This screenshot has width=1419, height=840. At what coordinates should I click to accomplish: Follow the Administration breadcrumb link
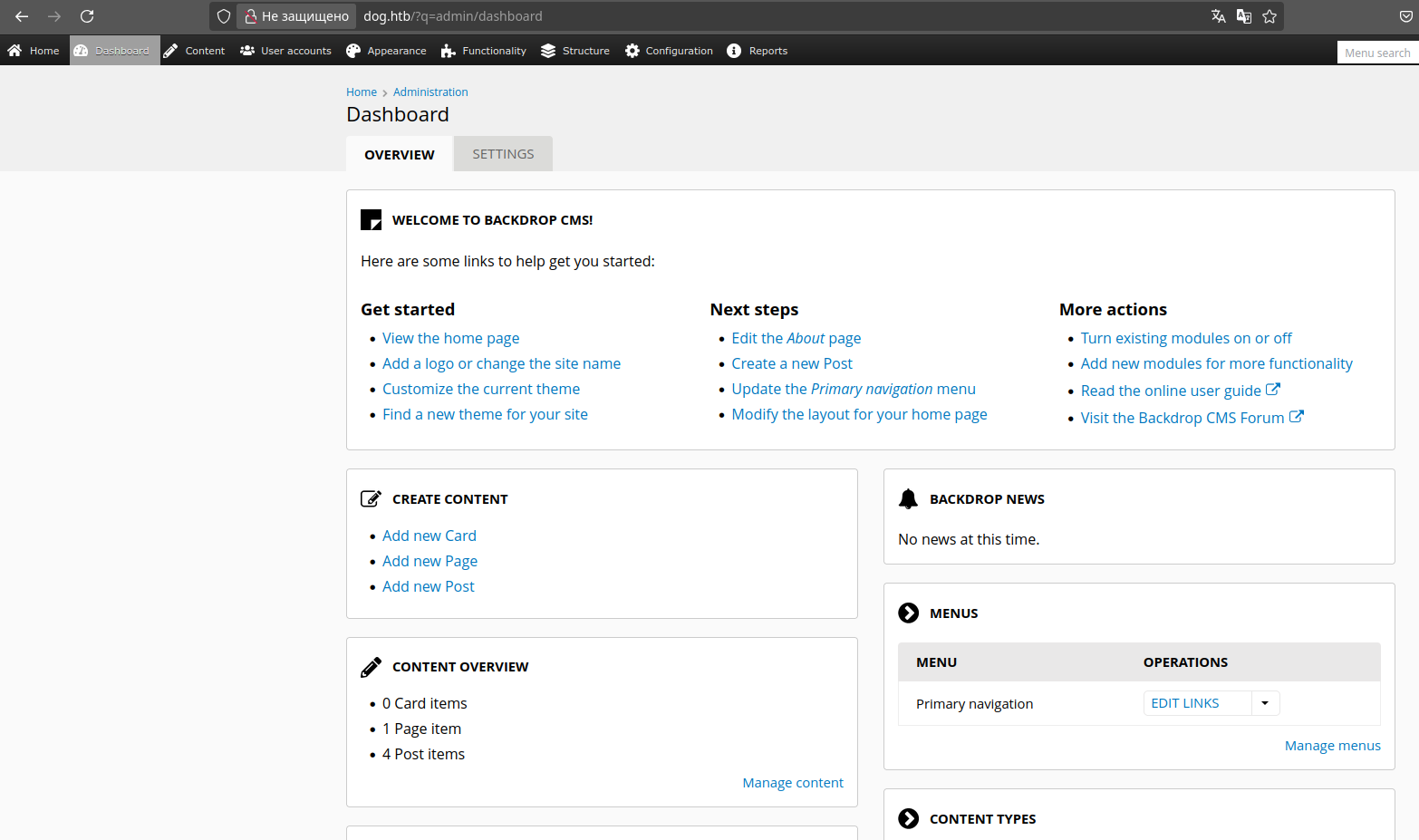(430, 92)
